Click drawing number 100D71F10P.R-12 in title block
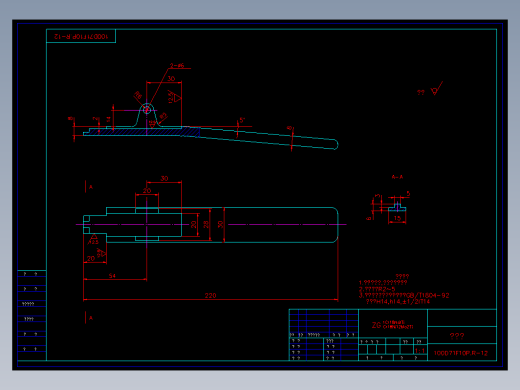 [461, 353]
